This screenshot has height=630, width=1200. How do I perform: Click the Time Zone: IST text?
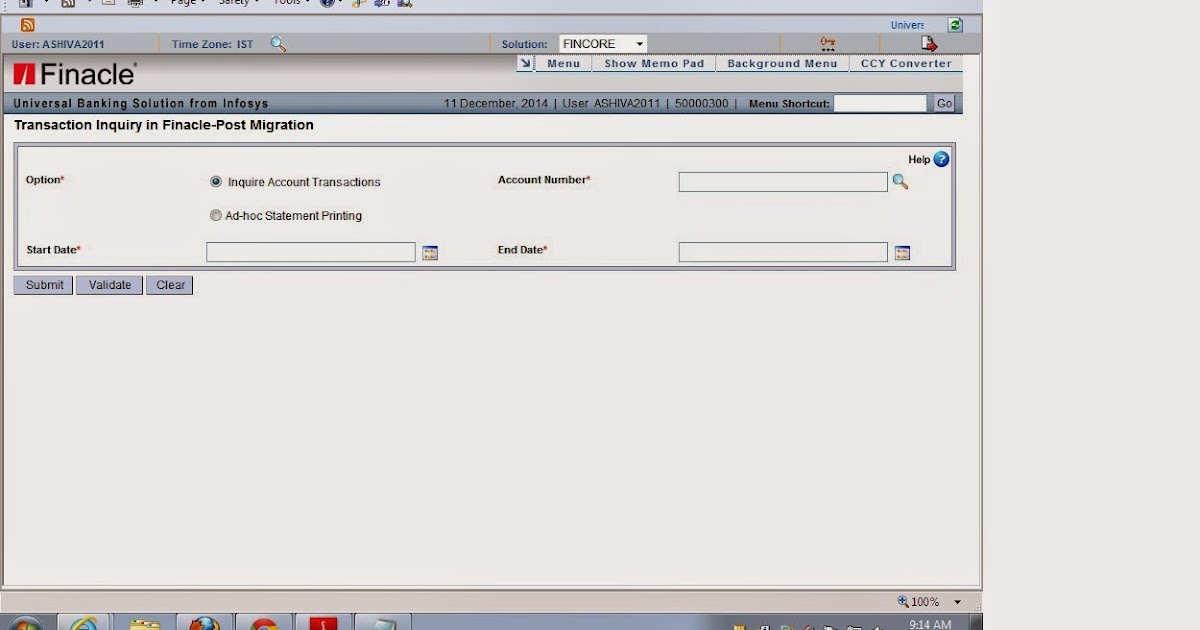coord(212,44)
